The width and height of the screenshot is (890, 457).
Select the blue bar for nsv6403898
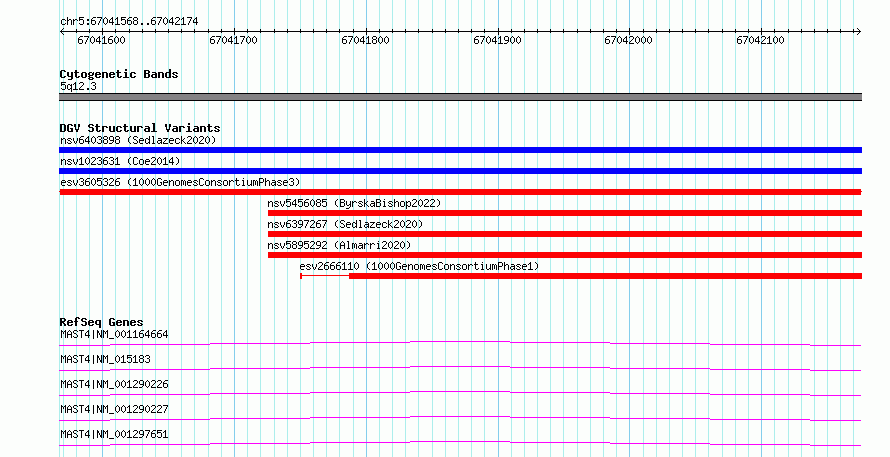tap(460, 150)
